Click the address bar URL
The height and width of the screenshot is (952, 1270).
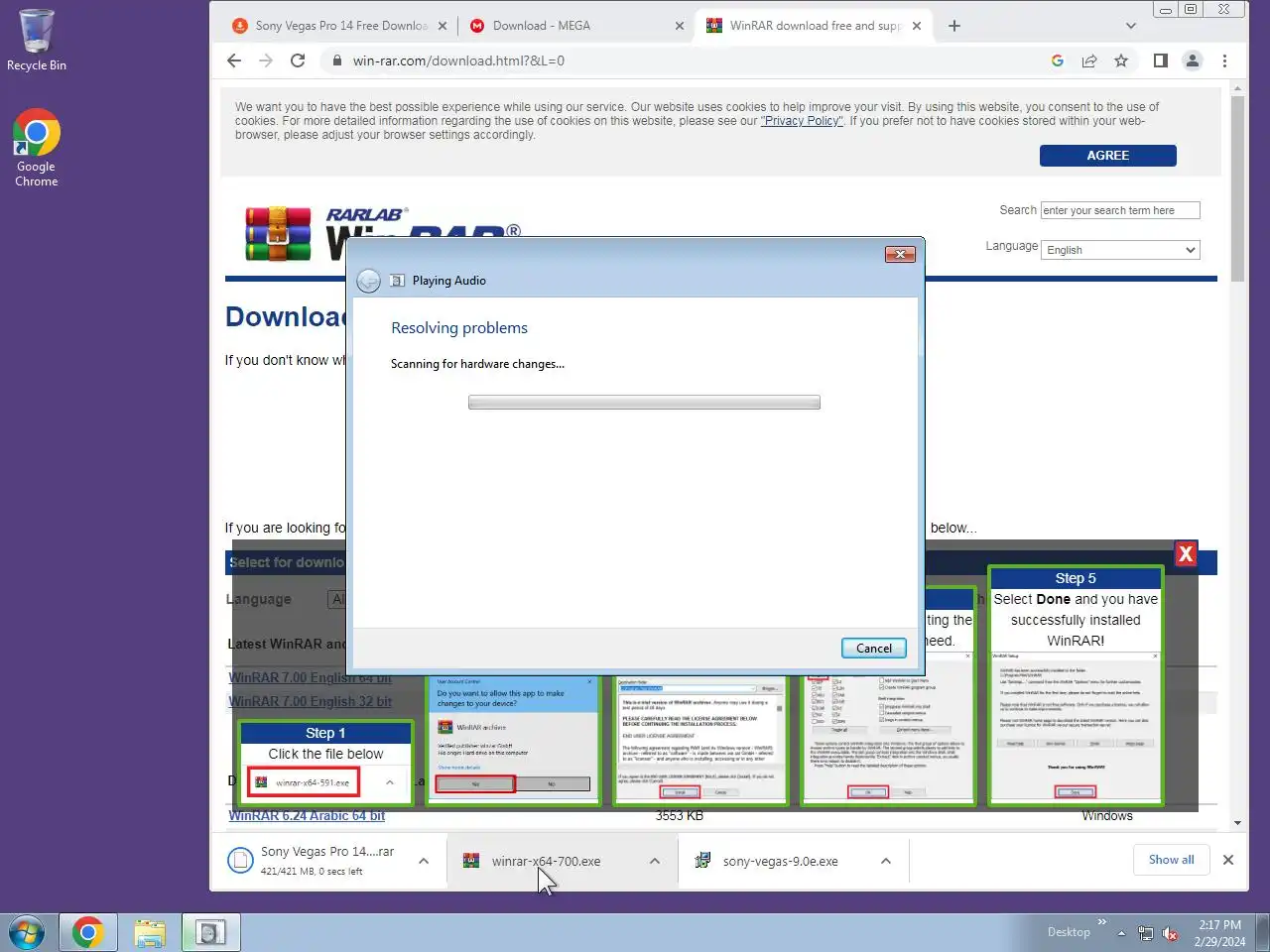point(458,60)
